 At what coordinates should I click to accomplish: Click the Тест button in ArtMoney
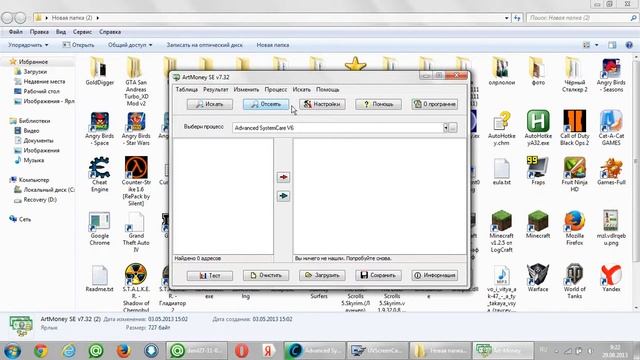click(210, 275)
